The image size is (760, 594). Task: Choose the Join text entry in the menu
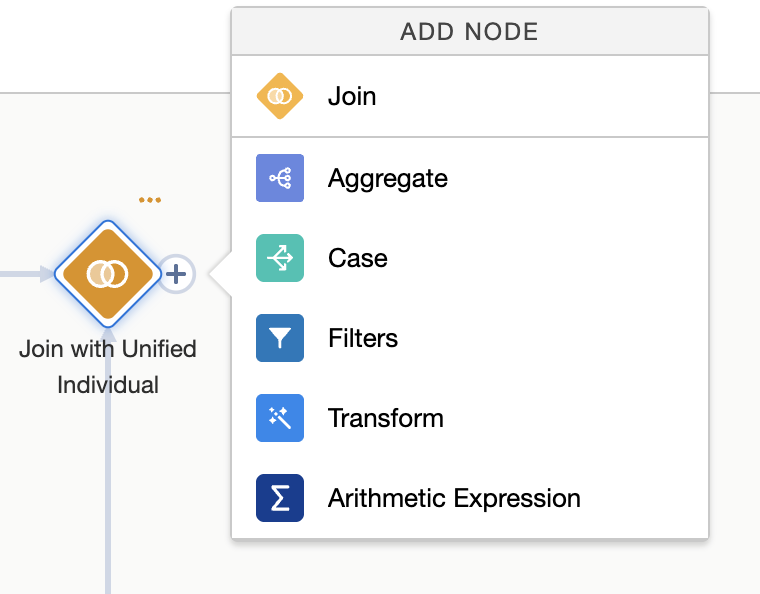tap(352, 97)
